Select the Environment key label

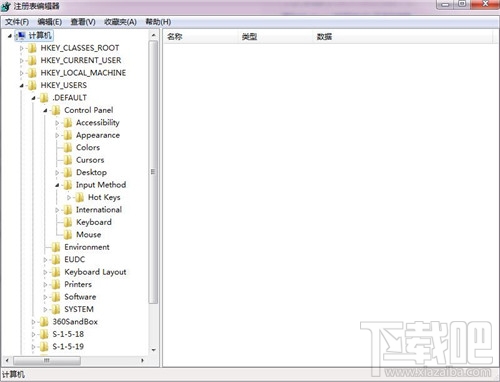pos(87,247)
